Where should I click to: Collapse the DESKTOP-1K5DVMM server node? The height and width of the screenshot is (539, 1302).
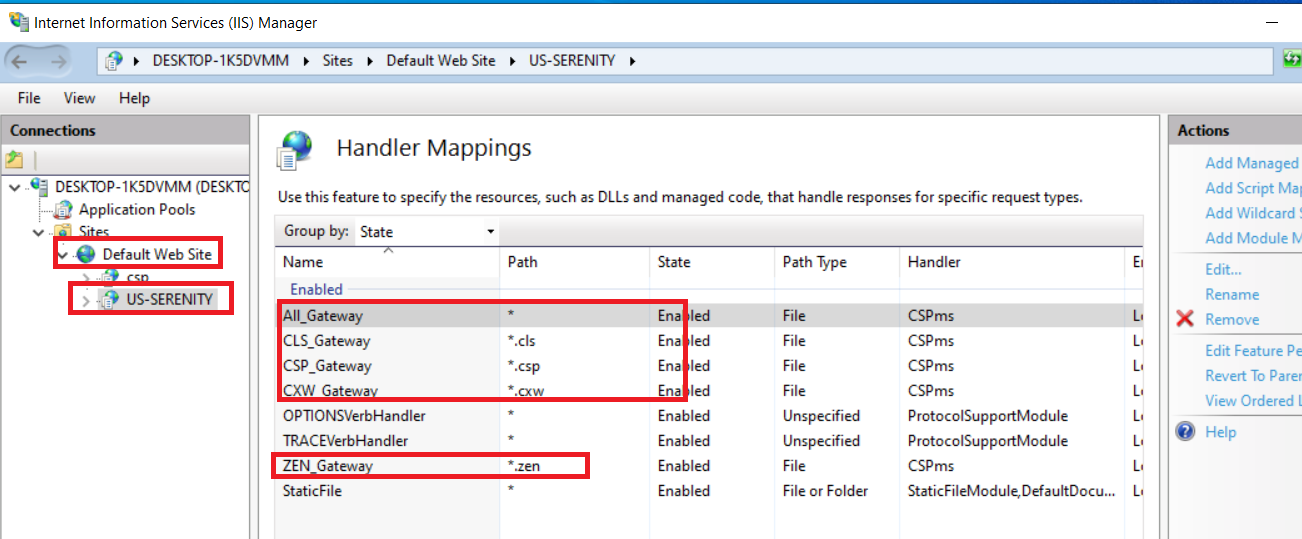(x=14, y=186)
